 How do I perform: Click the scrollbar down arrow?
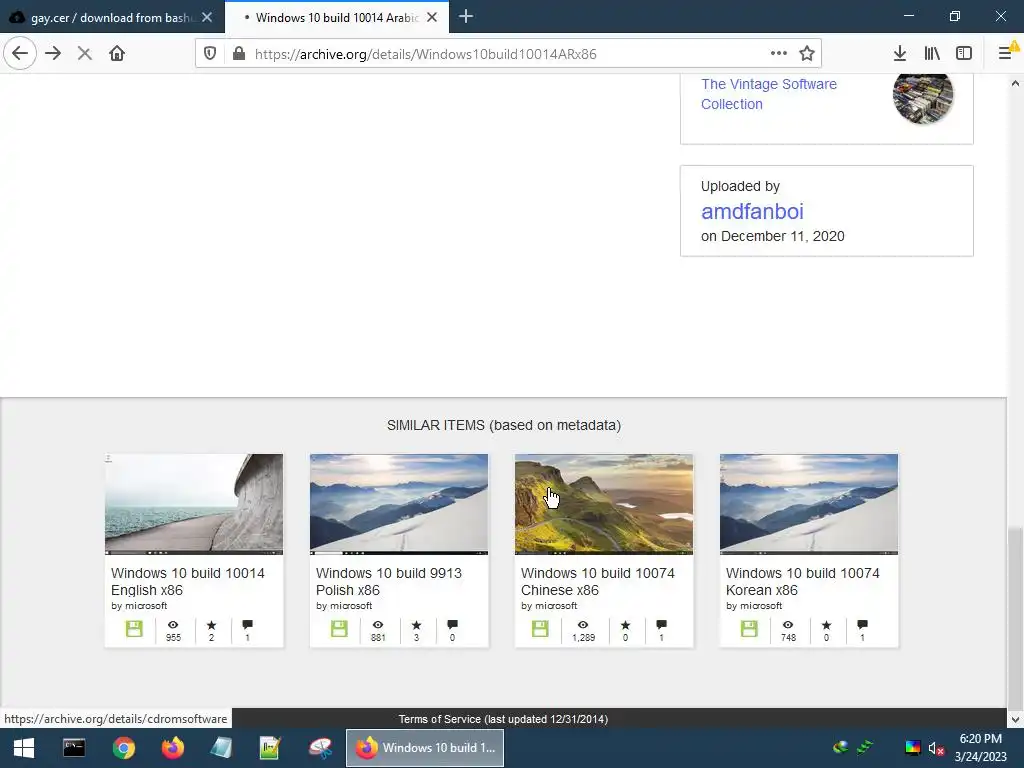click(1015, 720)
